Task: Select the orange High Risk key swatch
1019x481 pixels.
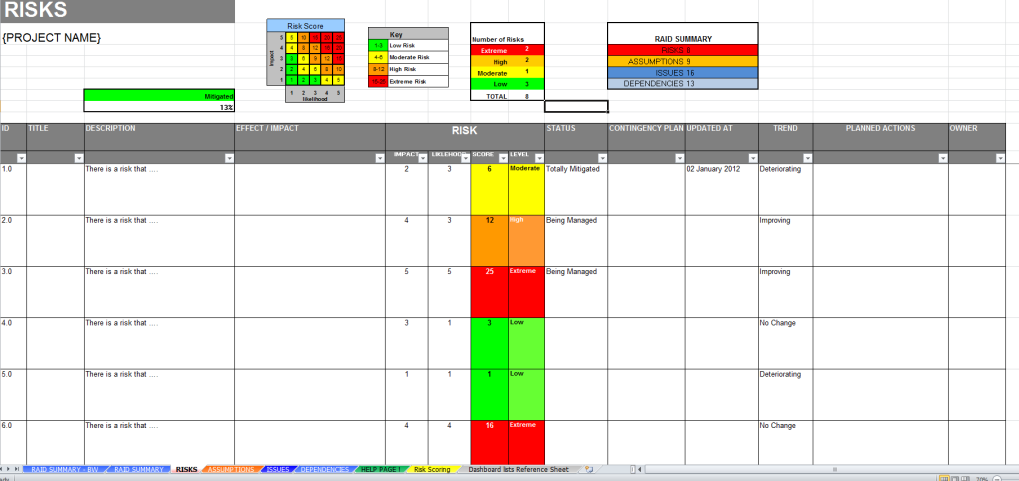Action: coord(378,70)
